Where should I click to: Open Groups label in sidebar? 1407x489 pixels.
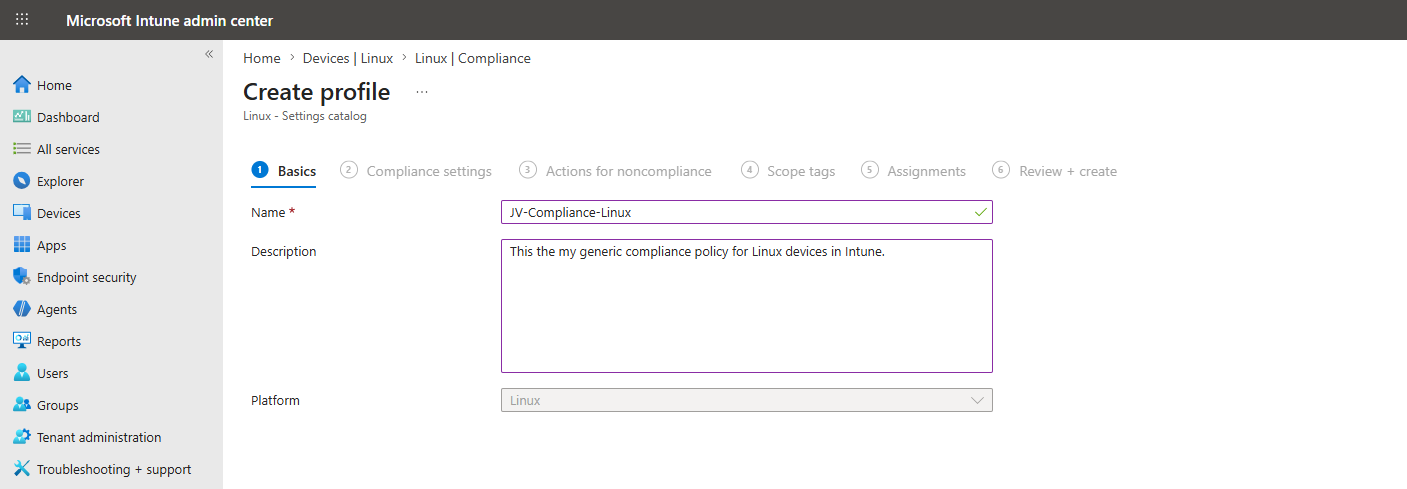[58, 406]
